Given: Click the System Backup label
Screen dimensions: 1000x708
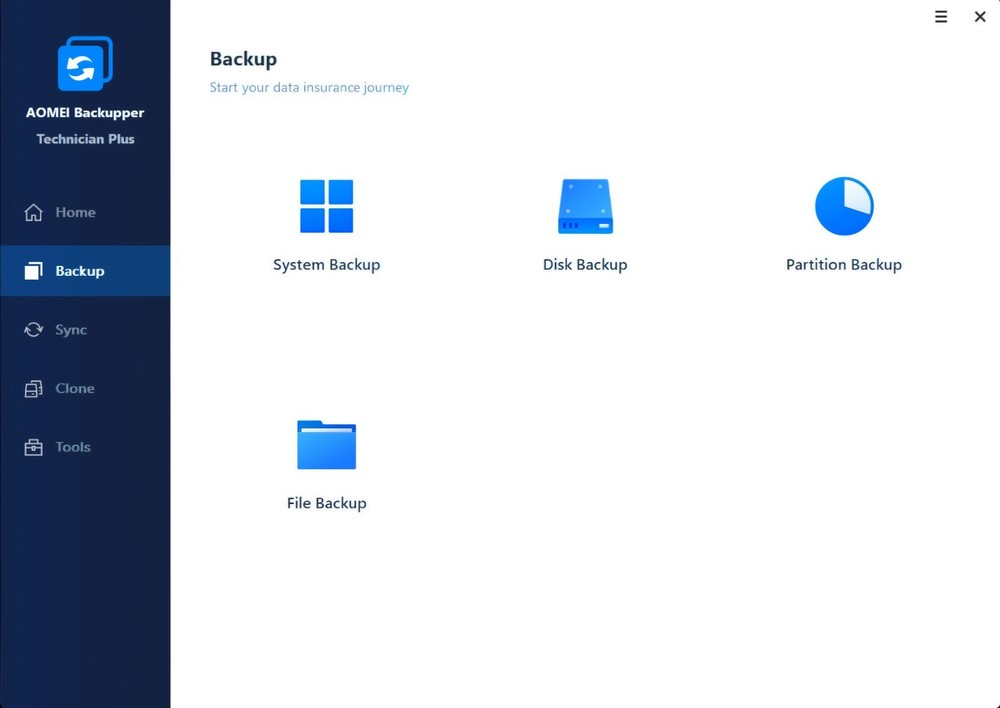Looking at the screenshot, I should [x=326, y=264].
